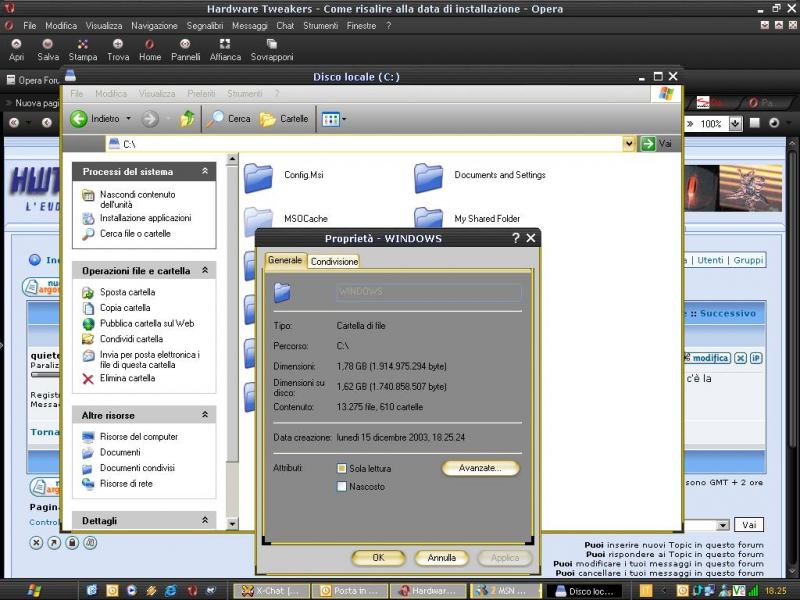Select the Documents and Settings folder icon
This screenshot has height=600, width=800.
(x=429, y=178)
